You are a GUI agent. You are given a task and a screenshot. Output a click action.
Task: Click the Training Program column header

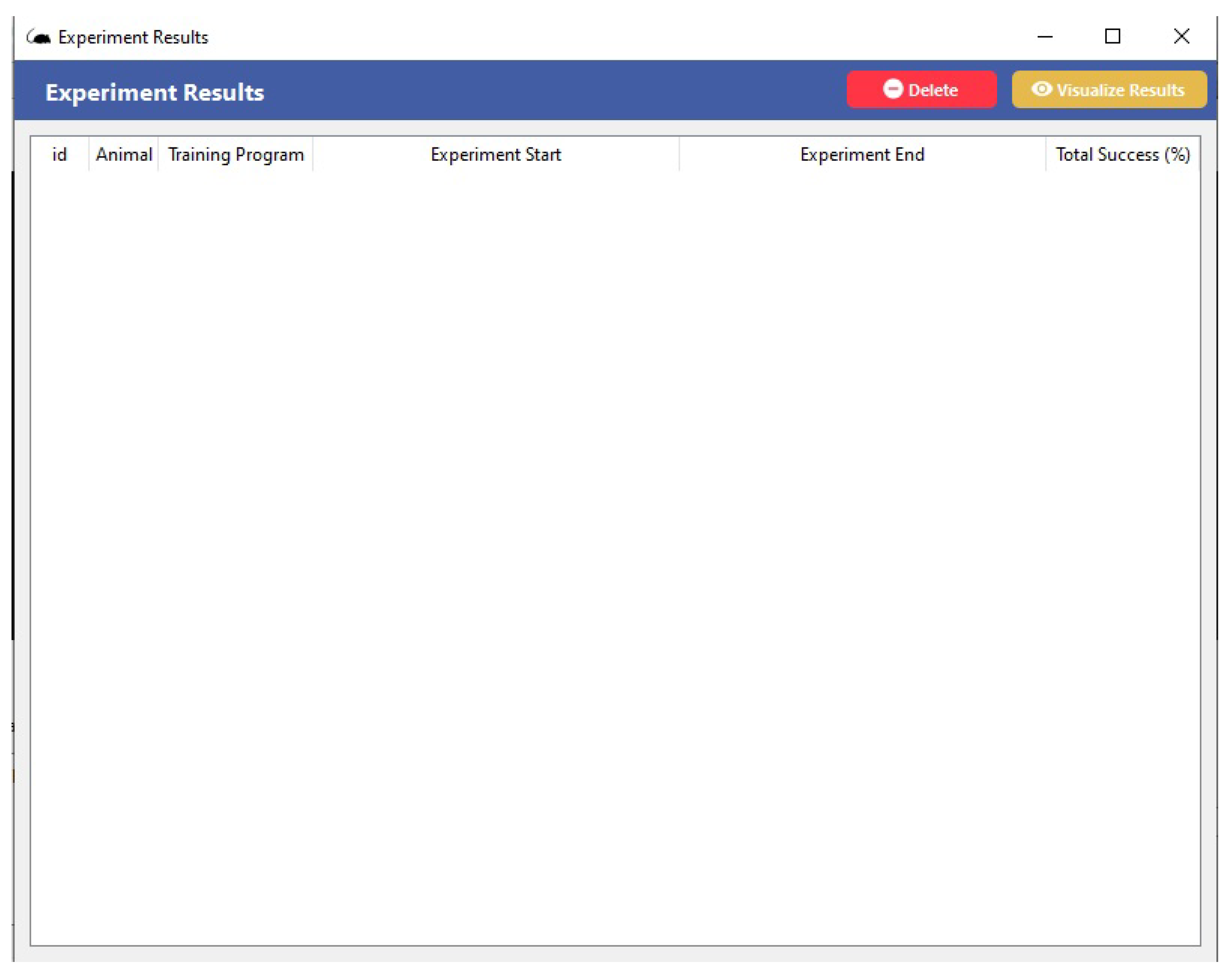(x=235, y=155)
